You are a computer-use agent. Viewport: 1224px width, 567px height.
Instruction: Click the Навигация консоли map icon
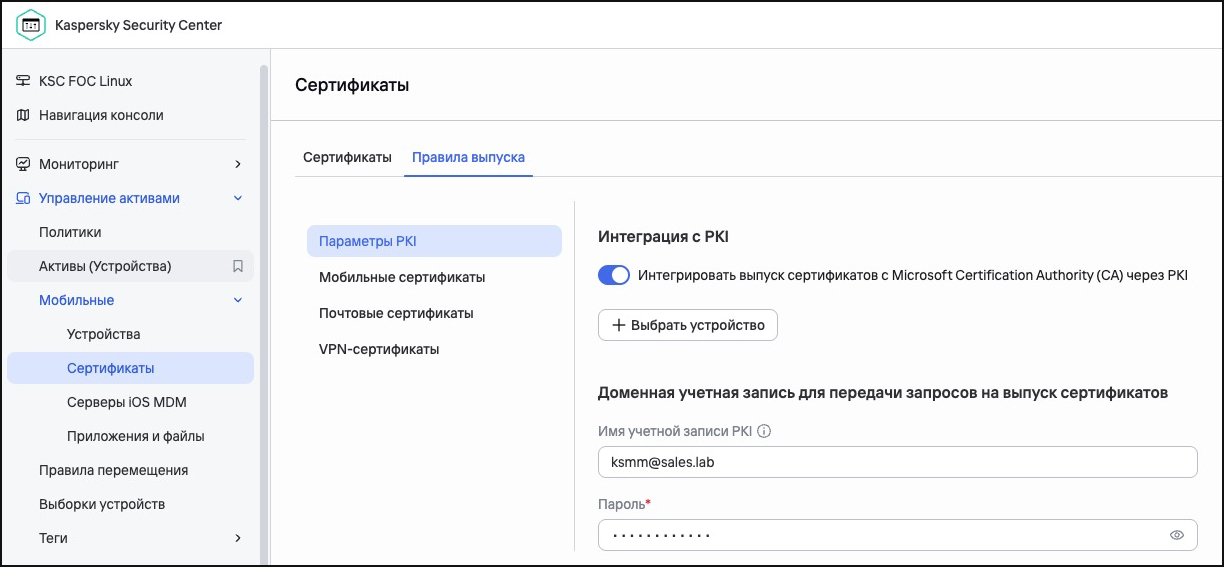click(x=23, y=115)
